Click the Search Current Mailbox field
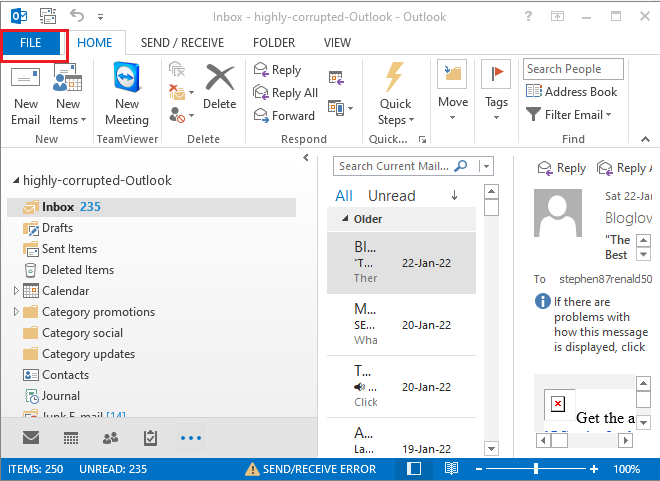Viewport: 660px width, 481px height. click(394, 166)
